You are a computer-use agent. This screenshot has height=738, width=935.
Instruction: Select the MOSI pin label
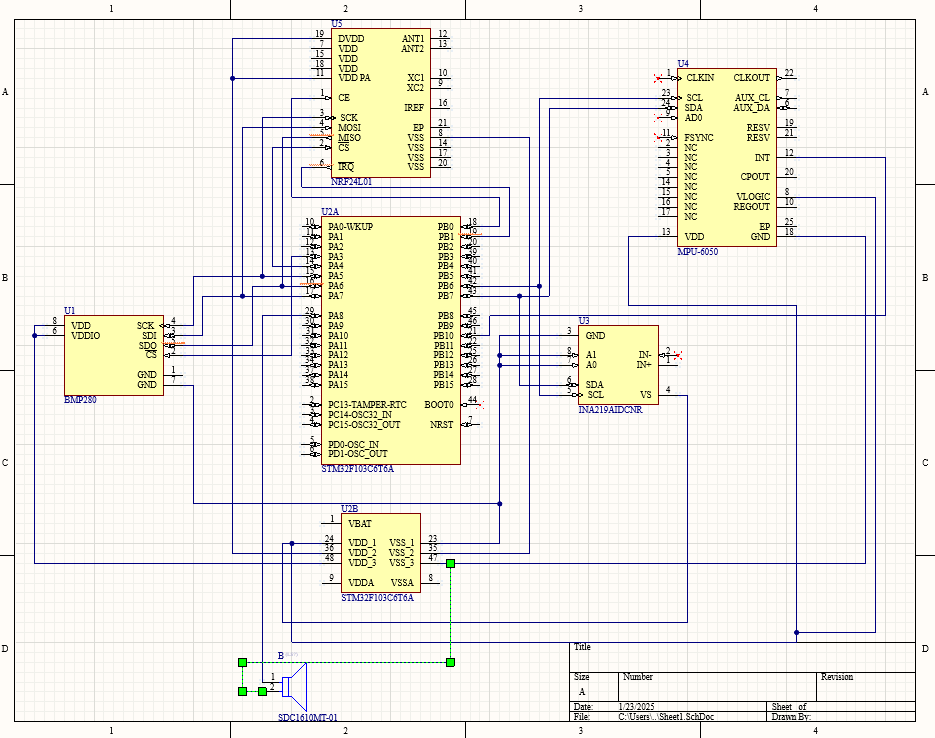(x=349, y=128)
